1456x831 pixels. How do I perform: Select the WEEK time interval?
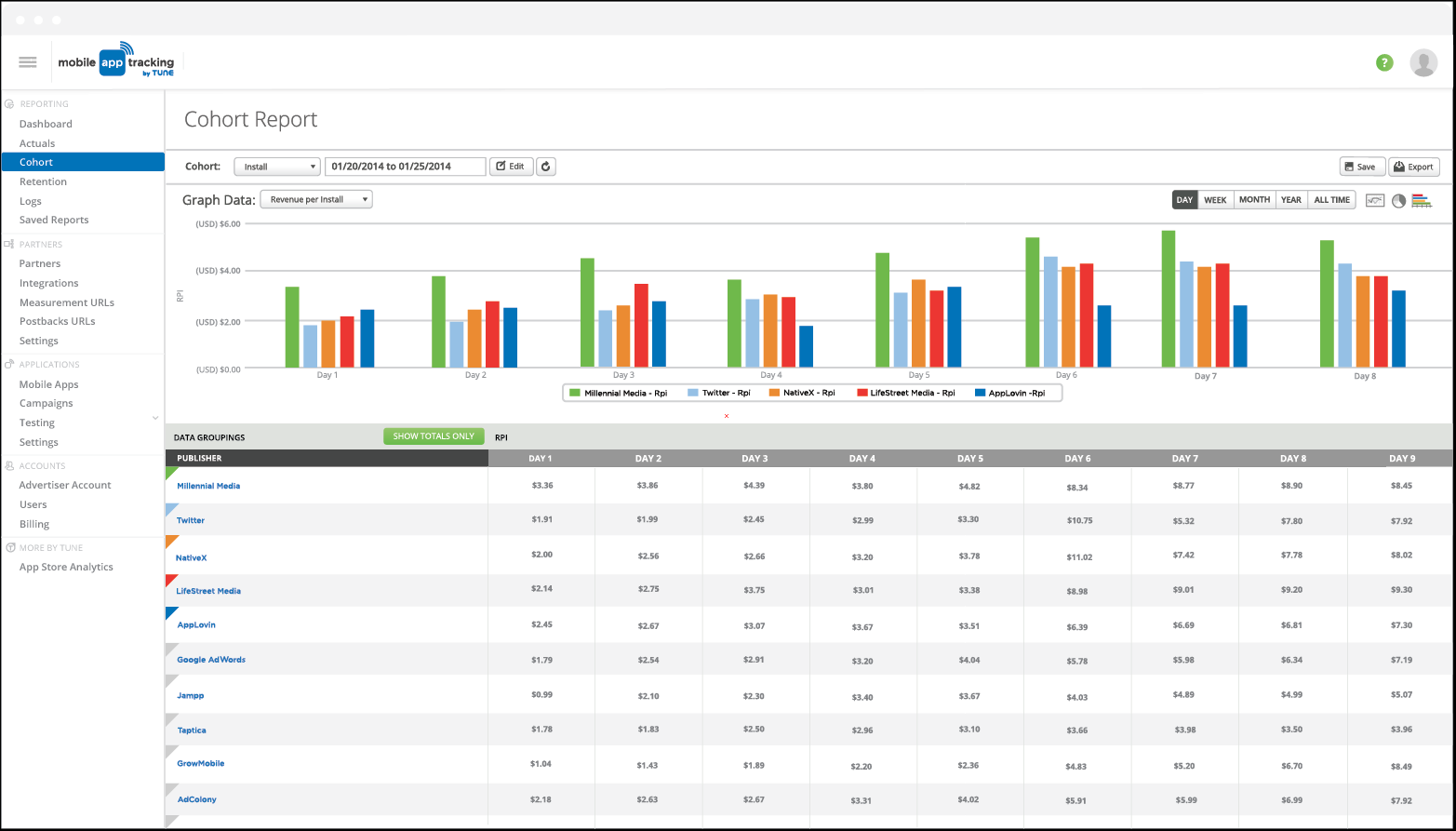click(x=1215, y=200)
